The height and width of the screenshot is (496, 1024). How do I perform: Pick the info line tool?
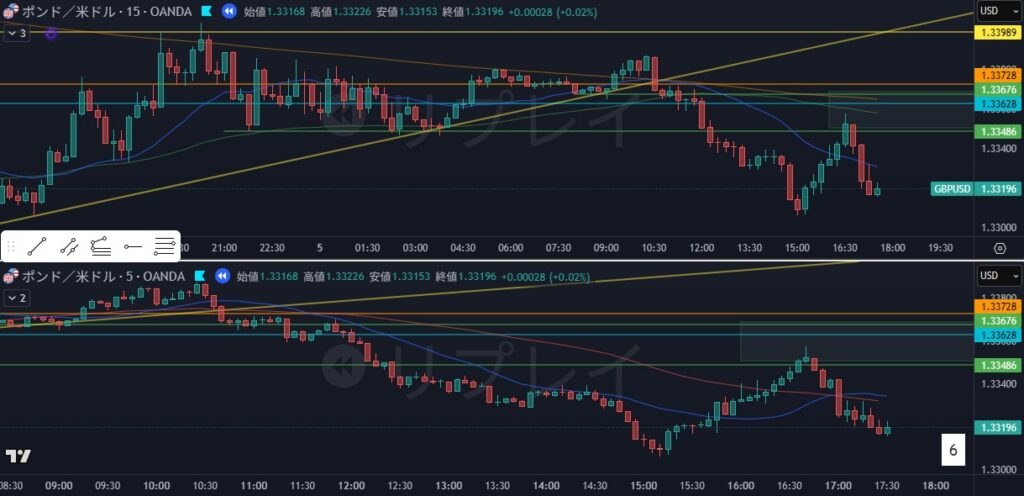[69, 245]
